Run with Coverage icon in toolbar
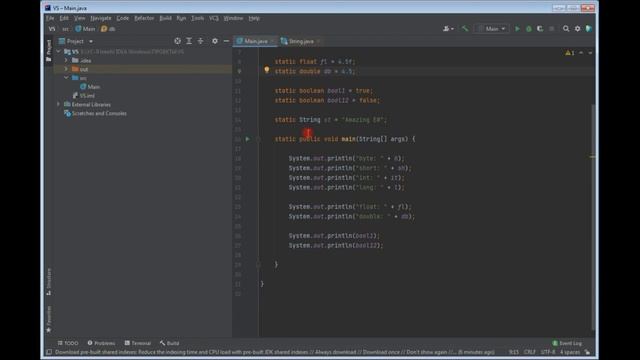This screenshot has width=640, height=360. 540,29
